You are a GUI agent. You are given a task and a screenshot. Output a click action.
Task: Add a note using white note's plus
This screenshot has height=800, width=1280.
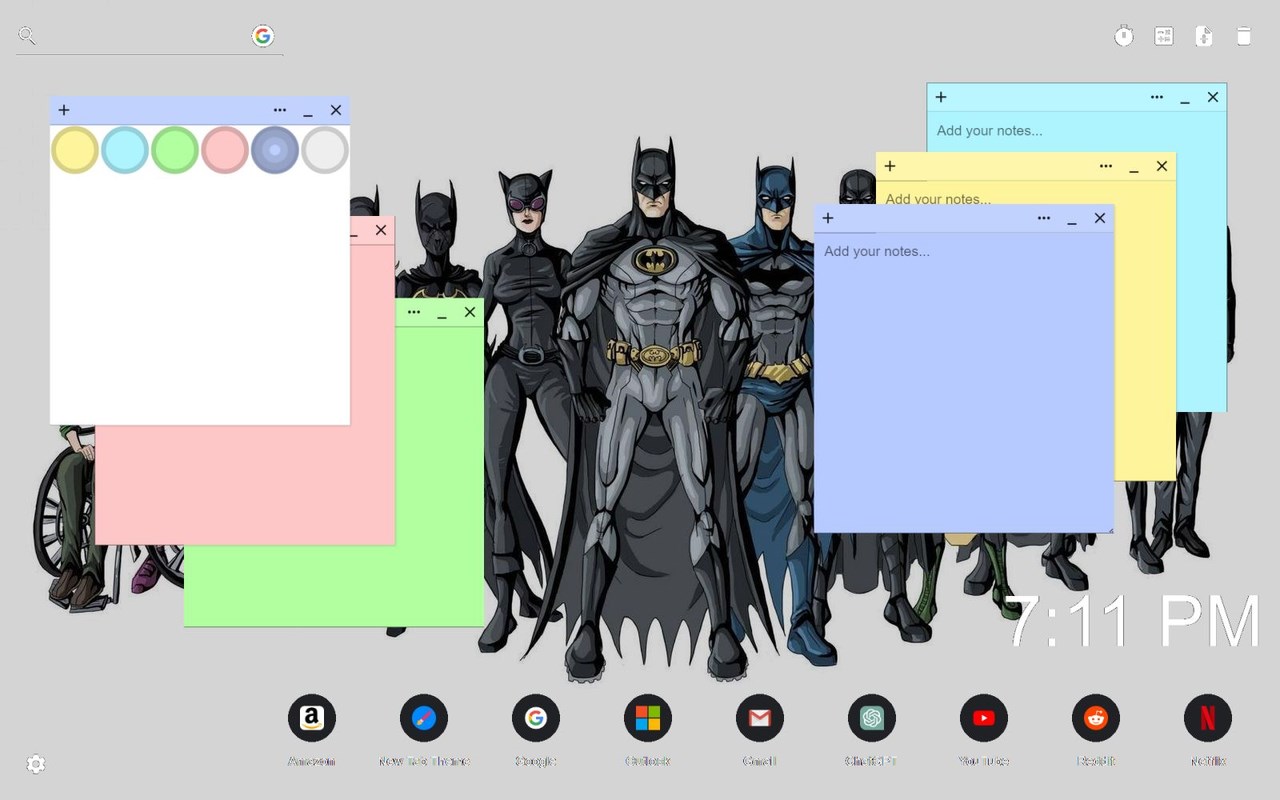[64, 110]
